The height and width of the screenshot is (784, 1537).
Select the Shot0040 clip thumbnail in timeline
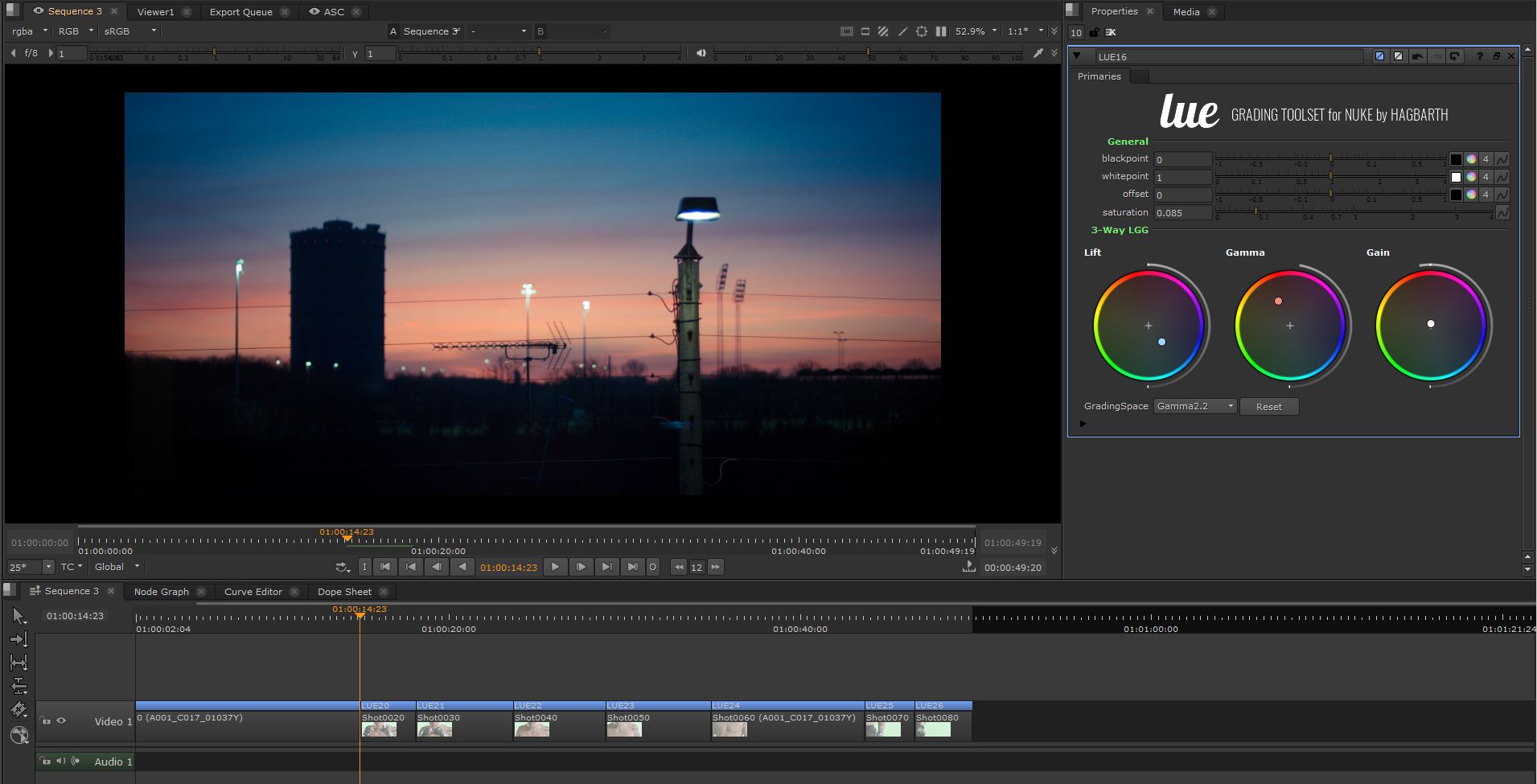(x=532, y=729)
